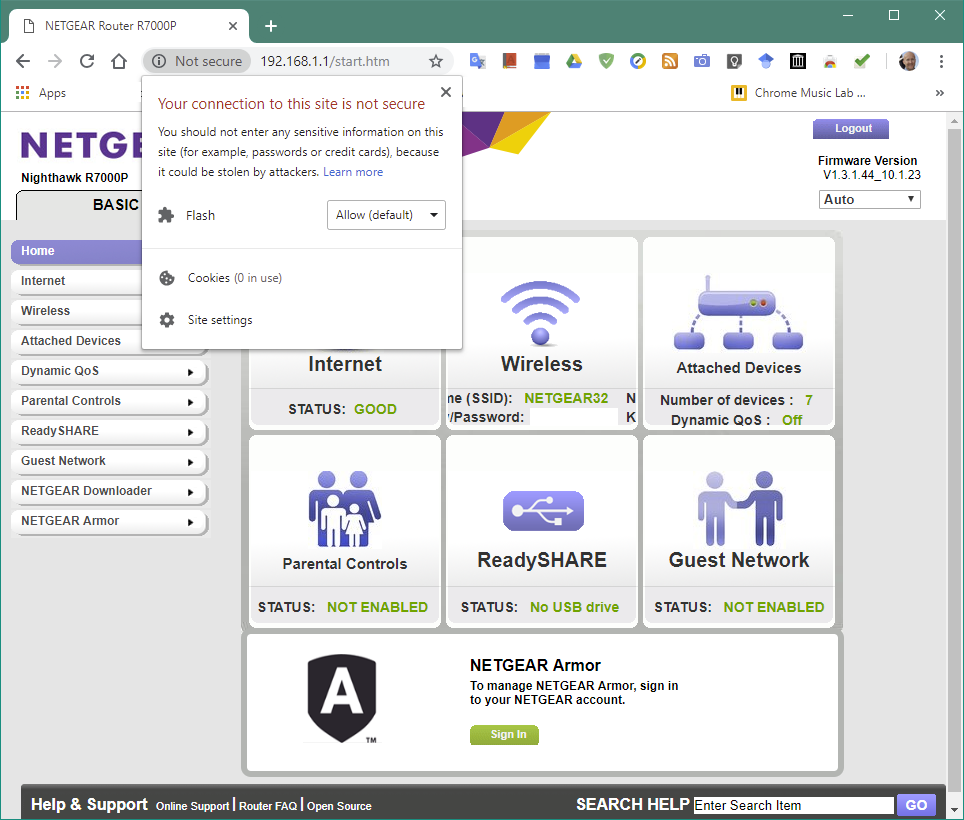Expand the NETGEAR Downloader sidebar arrow

coord(191,492)
